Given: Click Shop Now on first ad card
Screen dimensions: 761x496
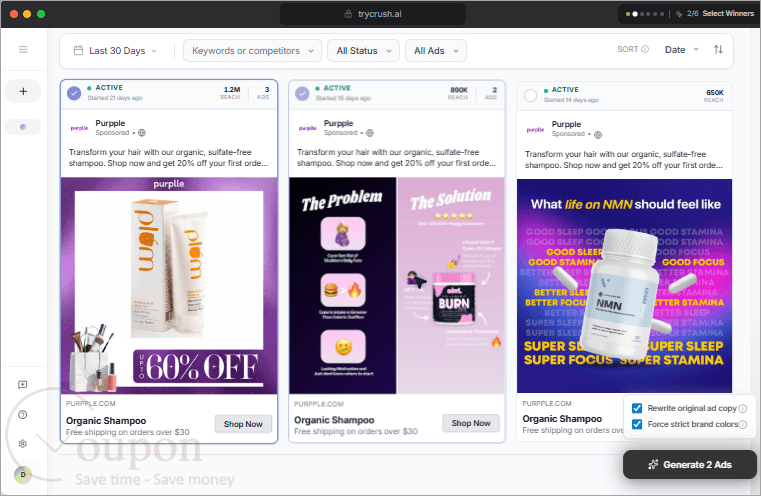Looking at the screenshot, I should 243,424.
